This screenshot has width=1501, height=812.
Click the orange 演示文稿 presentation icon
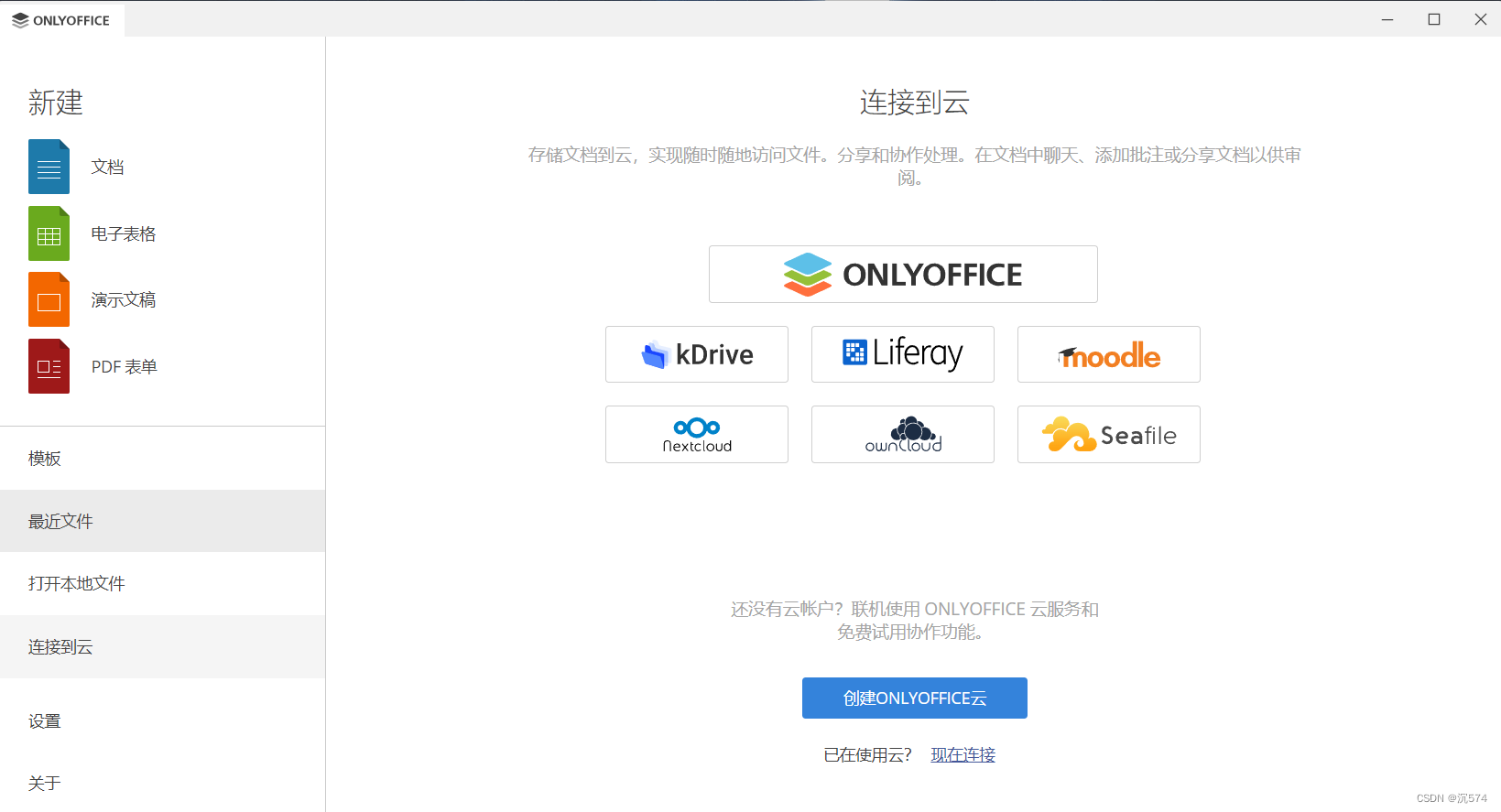click(49, 299)
